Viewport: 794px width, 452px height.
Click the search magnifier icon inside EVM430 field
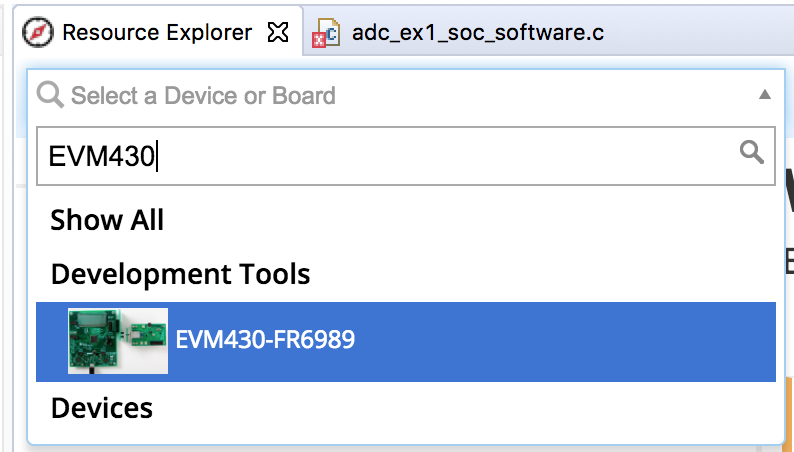click(751, 152)
